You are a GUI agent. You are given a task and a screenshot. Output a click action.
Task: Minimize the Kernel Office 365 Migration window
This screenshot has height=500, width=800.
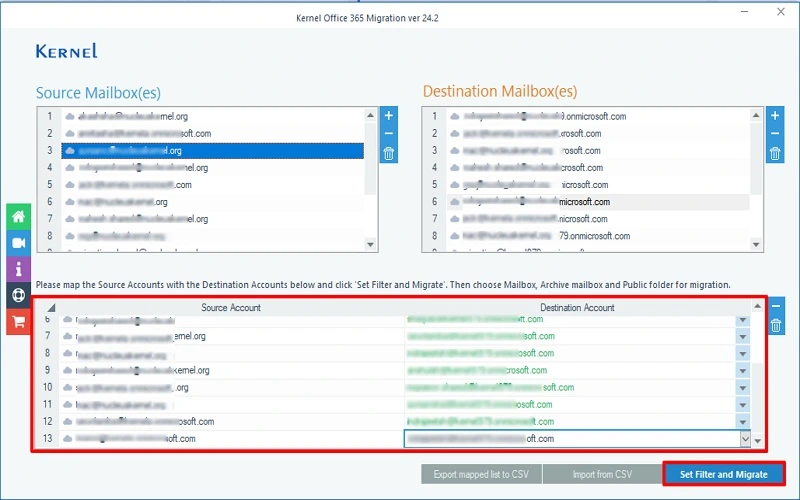744,11
